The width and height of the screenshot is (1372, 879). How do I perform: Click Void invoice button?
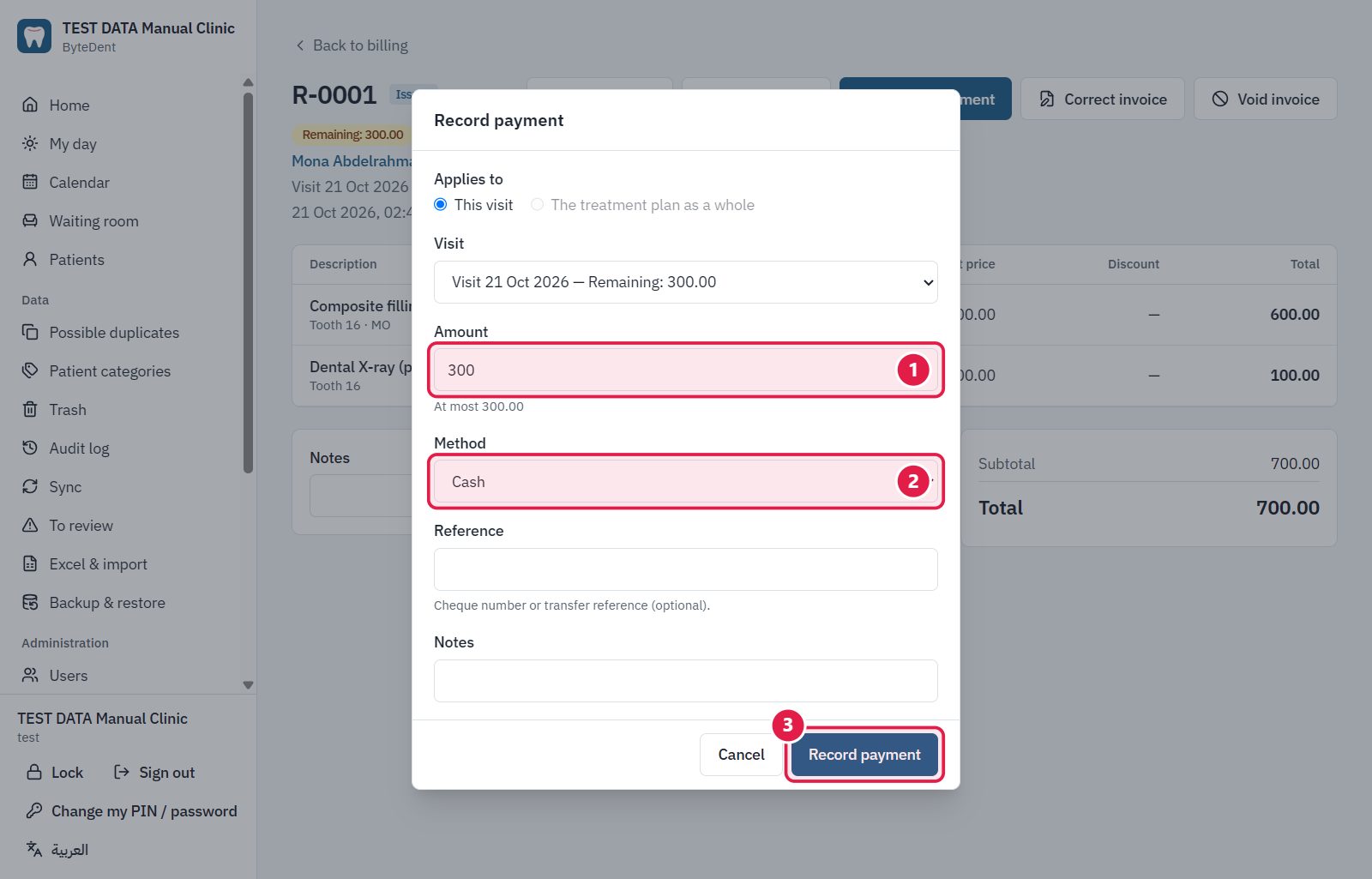coord(1266,99)
